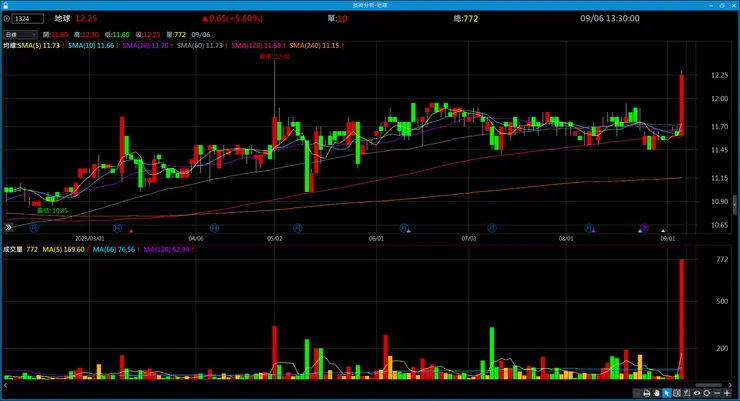The width and height of the screenshot is (740, 401).
Task: Click the MA(5) 169.60 volume label
Action: 63,249
